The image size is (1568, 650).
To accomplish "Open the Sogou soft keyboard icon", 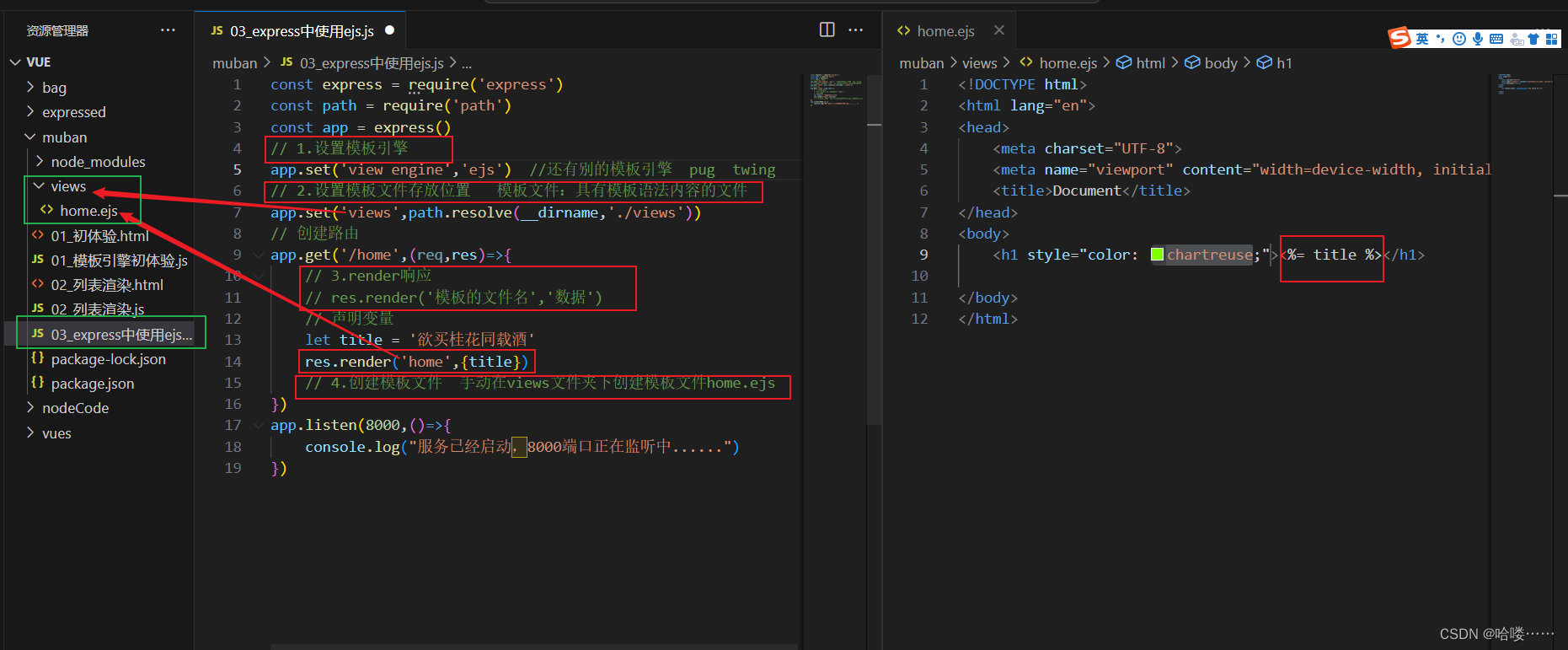I will pyautogui.click(x=1496, y=39).
